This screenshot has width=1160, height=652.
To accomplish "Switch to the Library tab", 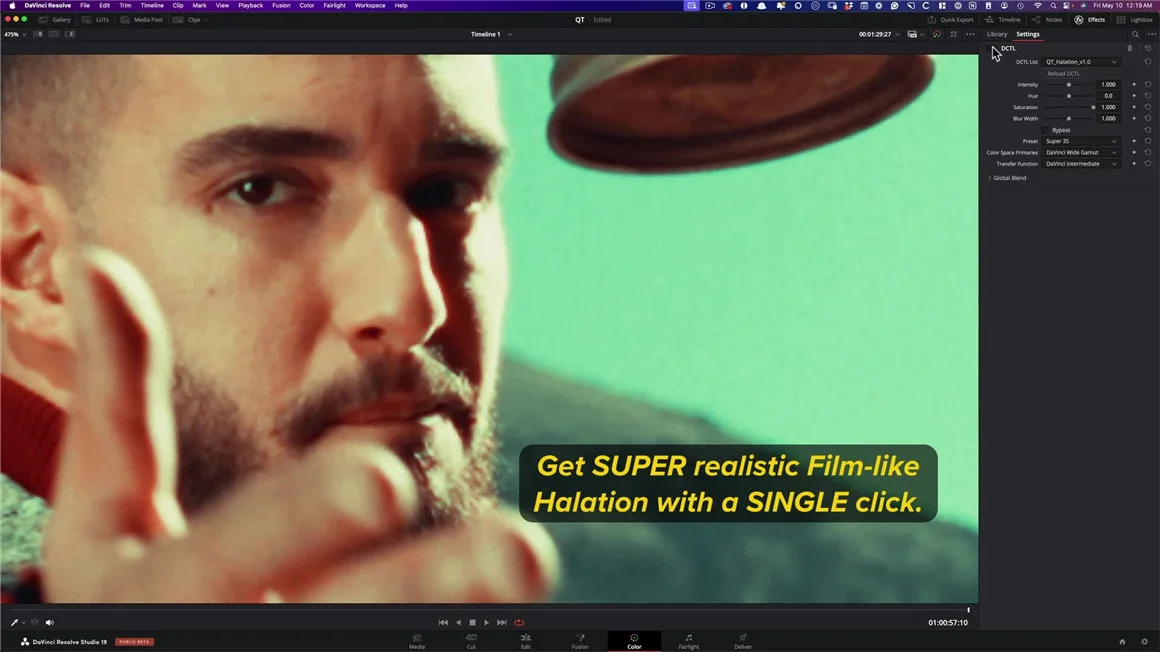I will pyautogui.click(x=997, y=34).
